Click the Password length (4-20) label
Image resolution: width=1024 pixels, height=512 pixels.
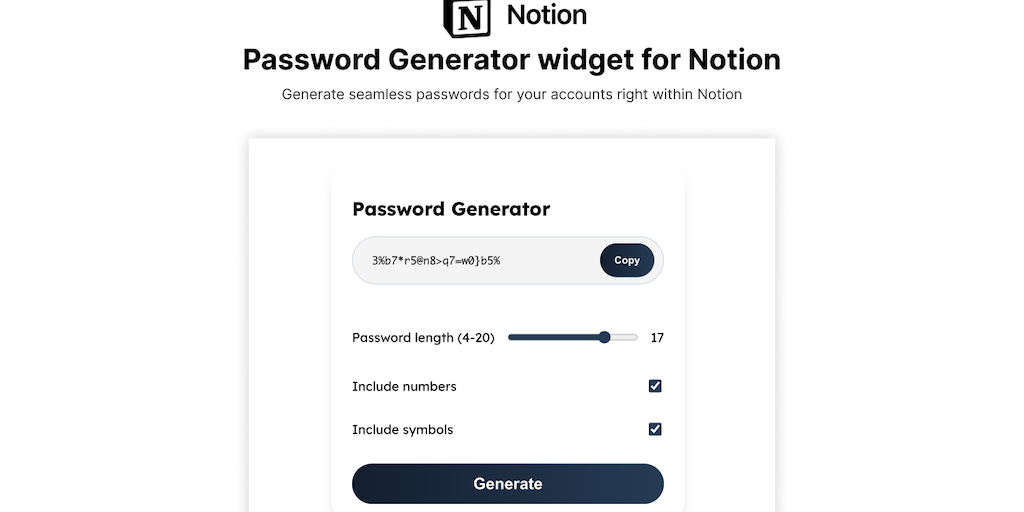tap(423, 338)
